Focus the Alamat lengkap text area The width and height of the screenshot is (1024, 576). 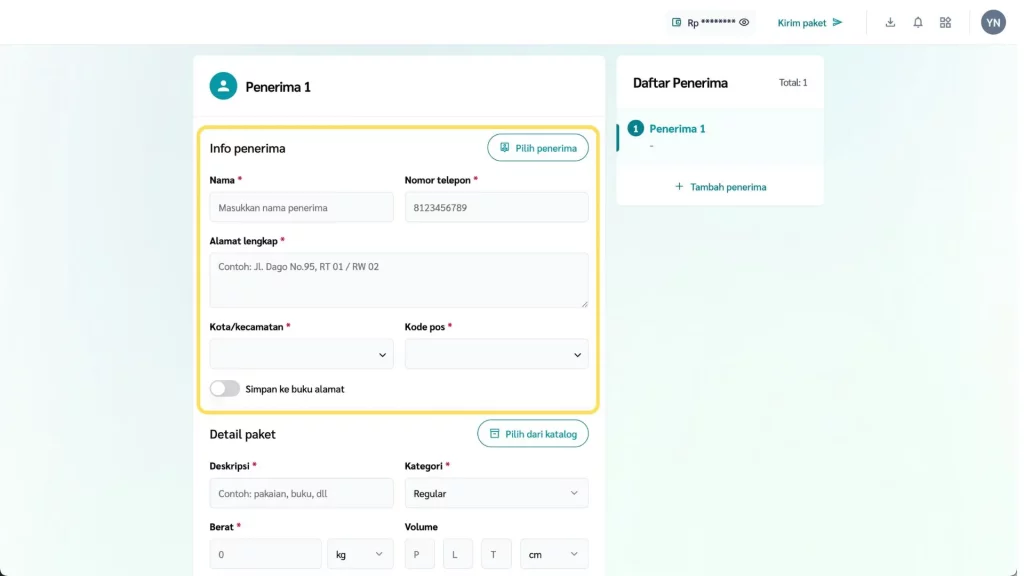[x=398, y=280]
